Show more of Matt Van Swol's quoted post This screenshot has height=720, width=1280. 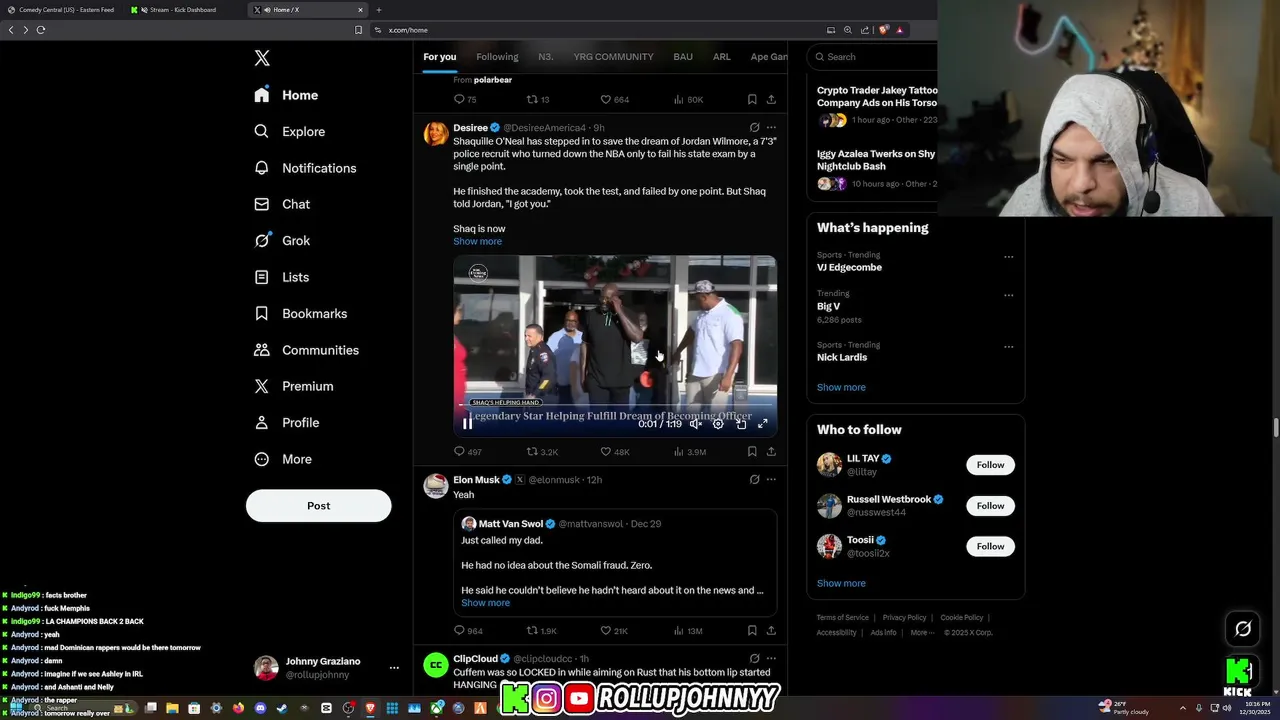coord(485,603)
